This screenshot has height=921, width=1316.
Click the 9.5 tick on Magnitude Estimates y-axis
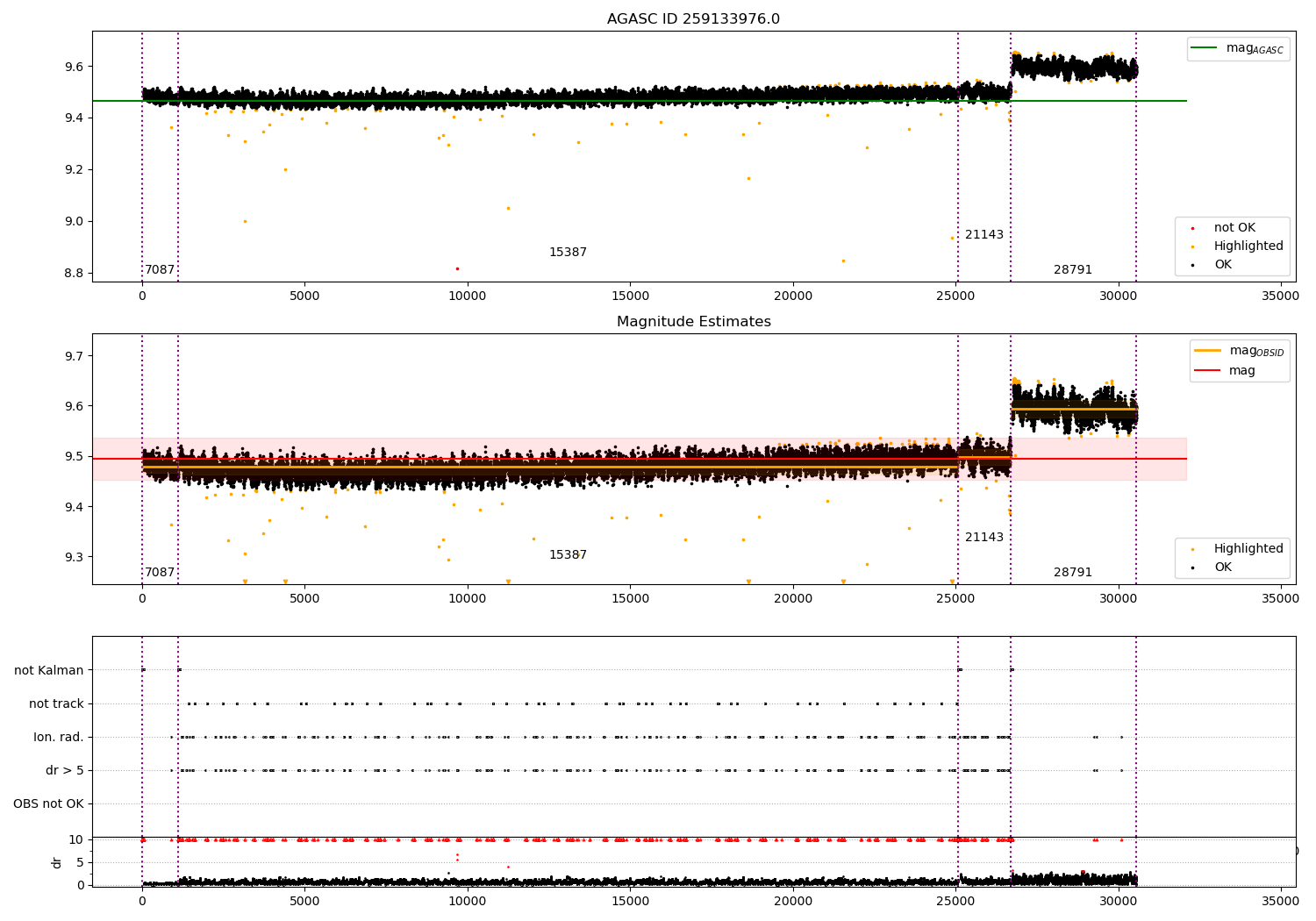(75, 456)
